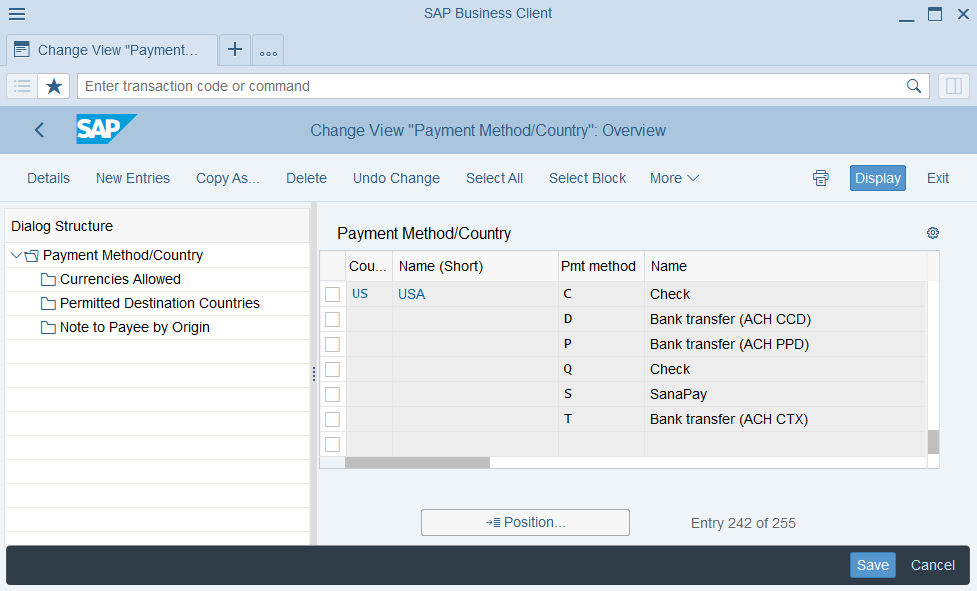977x591 pixels.
Task: Open Note to Payee by Origin
Action: 135,328
